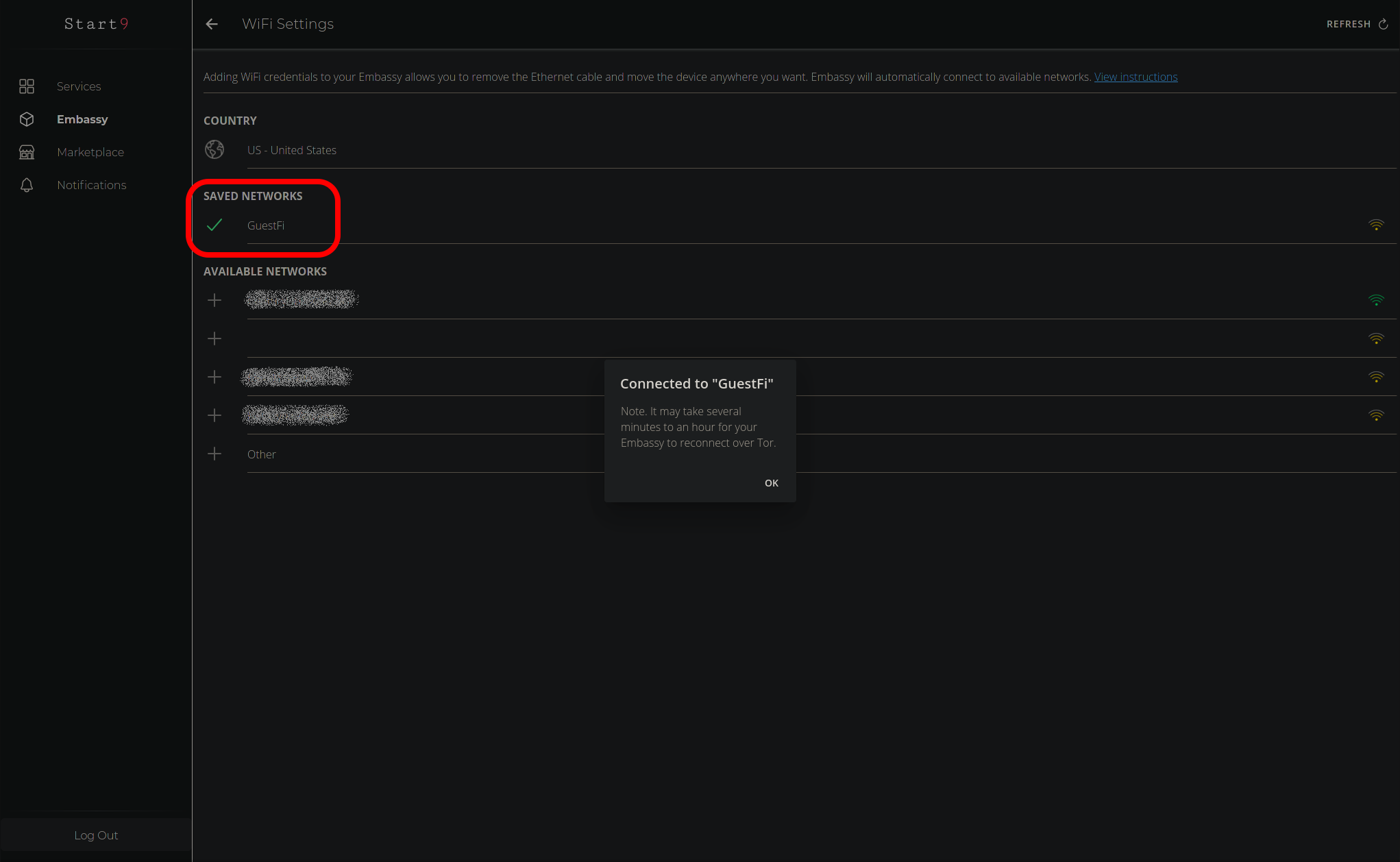This screenshot has width=1400, height=862.
Task: Open the US - United States selector
Action: [292, 150]
